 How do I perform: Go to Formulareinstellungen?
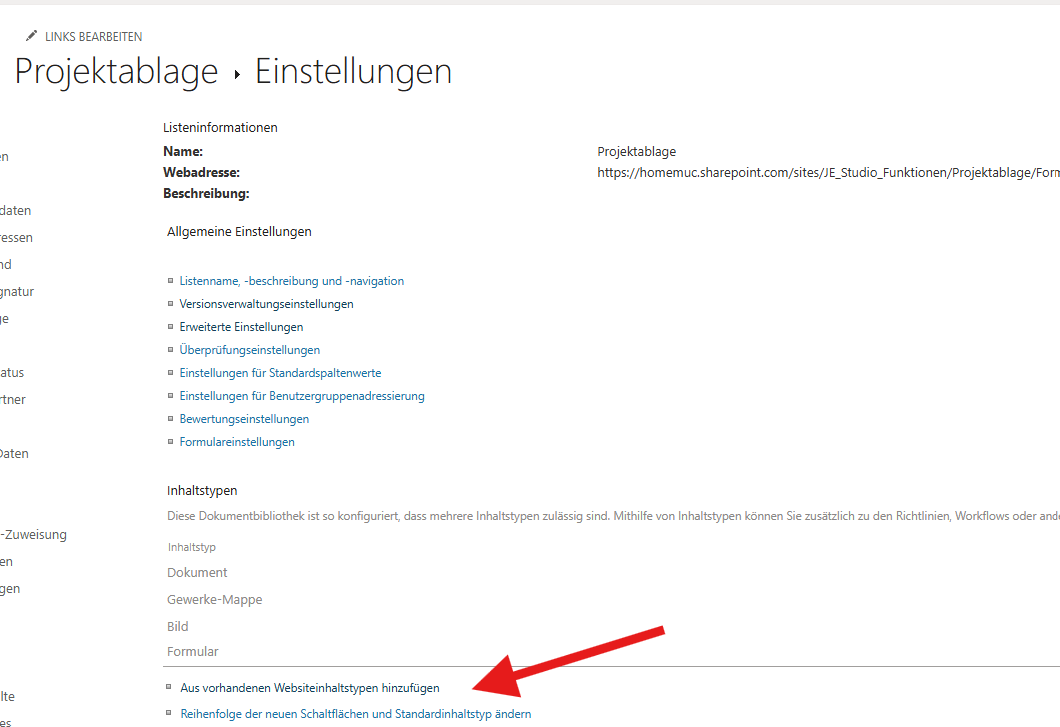click(x=237, y=442)
